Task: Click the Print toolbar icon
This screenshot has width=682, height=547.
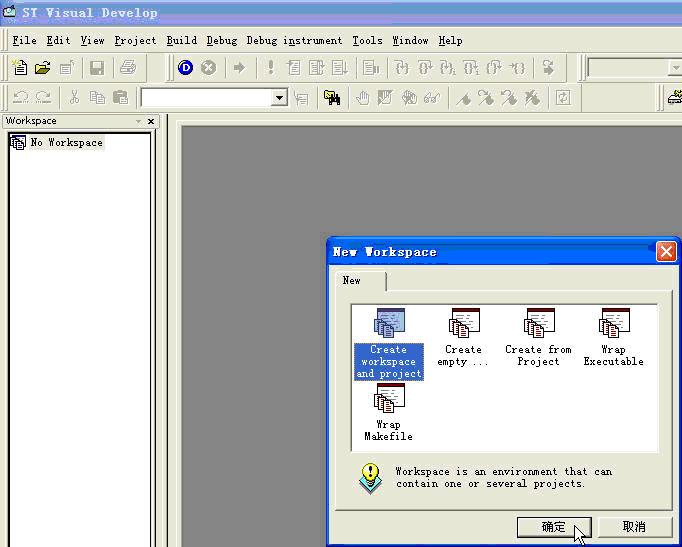Action: (x=128, y=67)
